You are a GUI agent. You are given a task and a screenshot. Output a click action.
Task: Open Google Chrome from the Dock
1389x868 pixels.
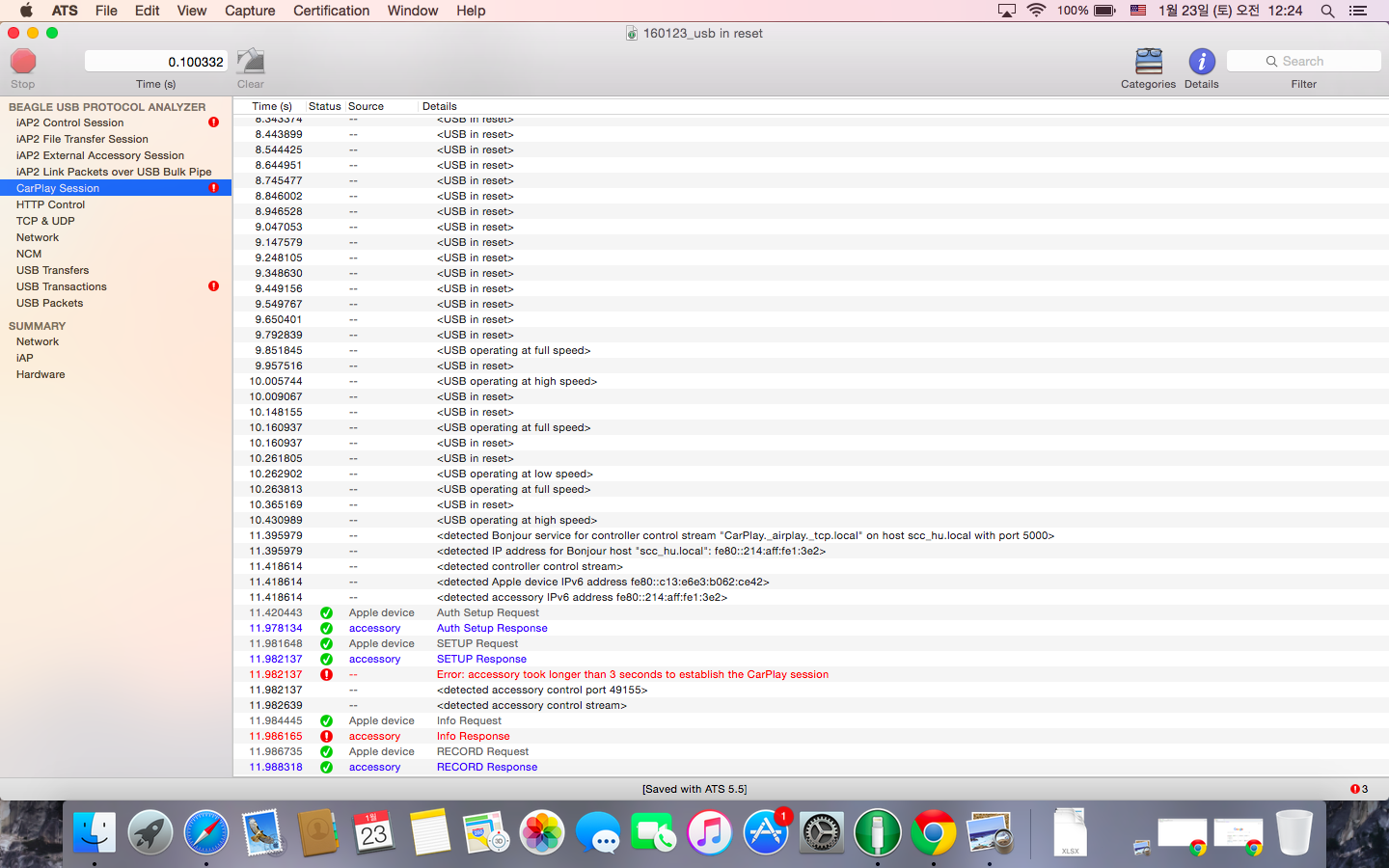point(934,832)
